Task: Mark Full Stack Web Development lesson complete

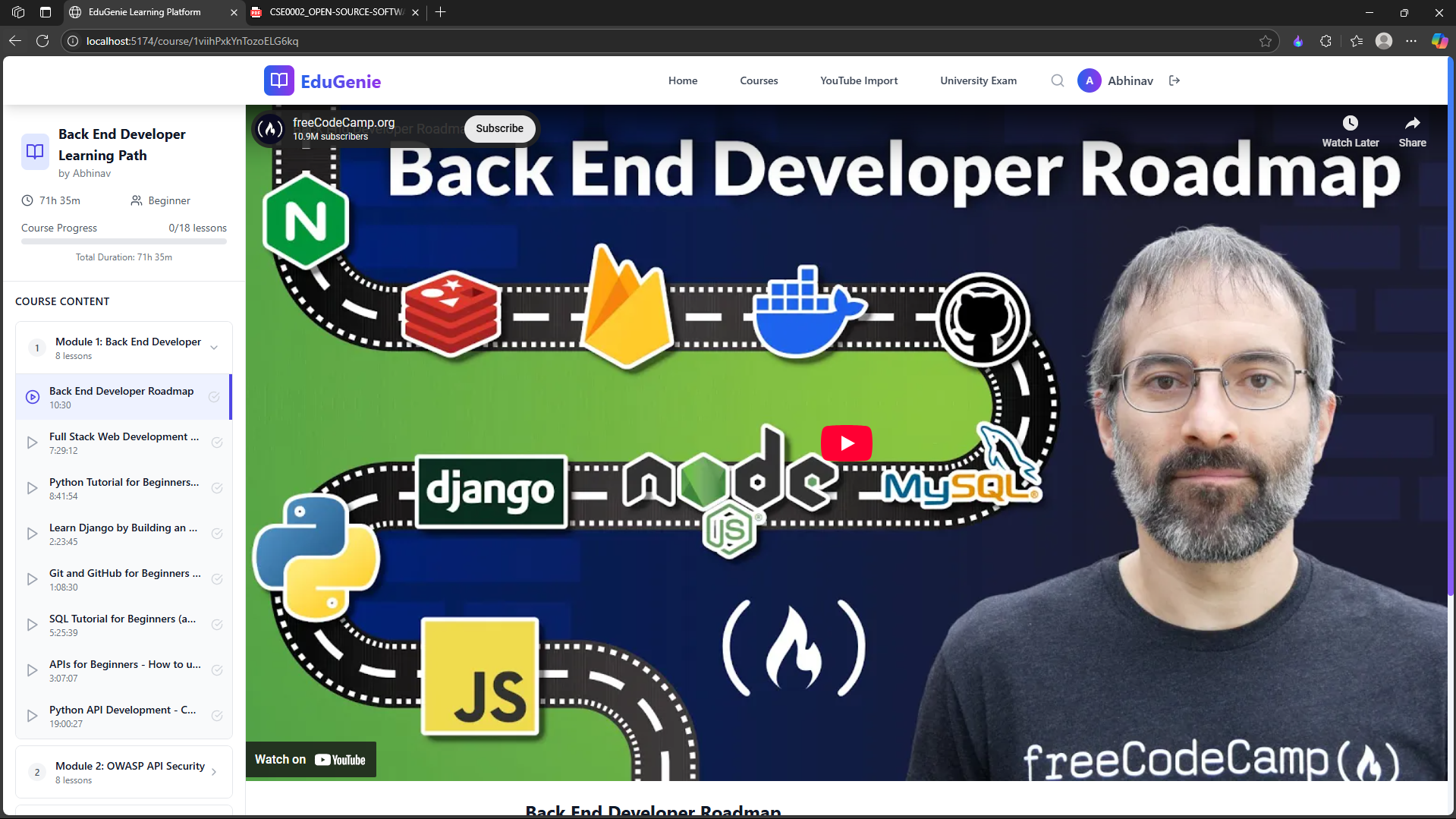Action: coord(217,443)
